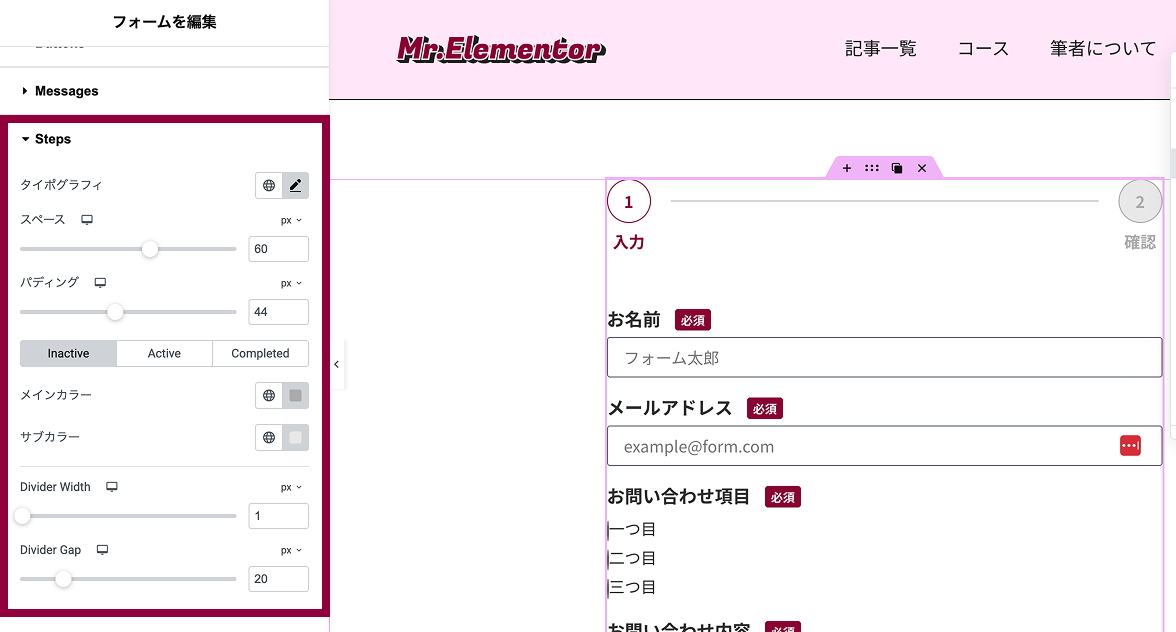Switch to the Completed state tab
The height and width of the screenshot is (632, 1176).
[x=260, y=354]
